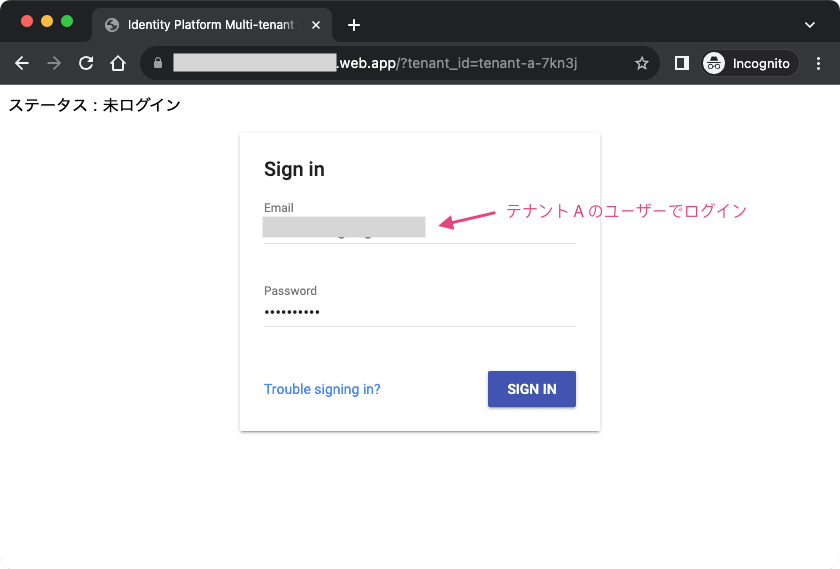This screenshot has width=840, height=569.
Task: Click the browser back arrow
Action: 22,63
